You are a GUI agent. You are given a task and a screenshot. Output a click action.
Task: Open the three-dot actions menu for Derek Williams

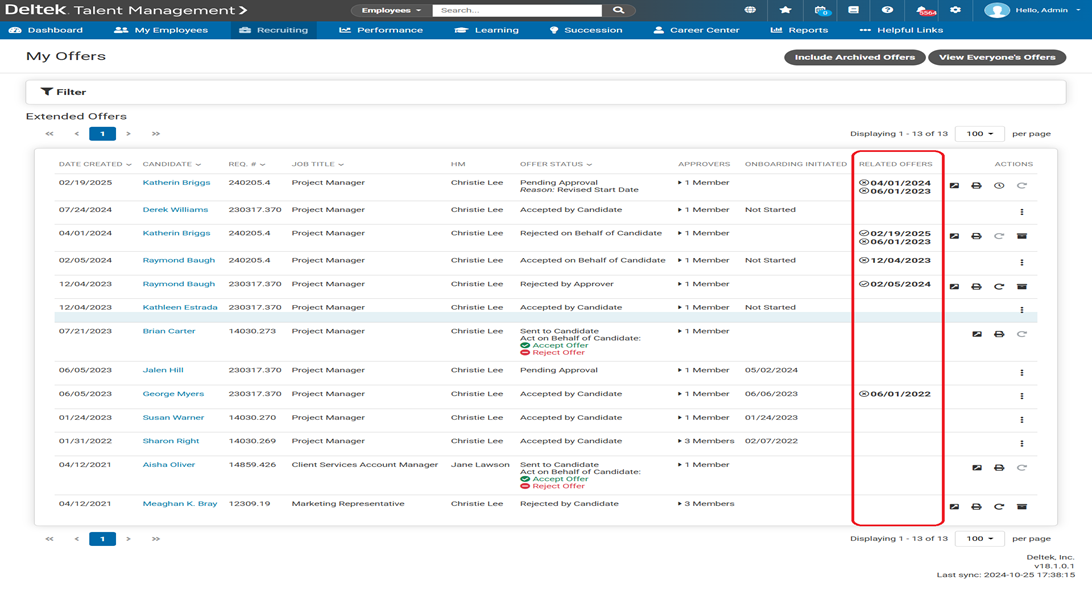point(1021,212)
